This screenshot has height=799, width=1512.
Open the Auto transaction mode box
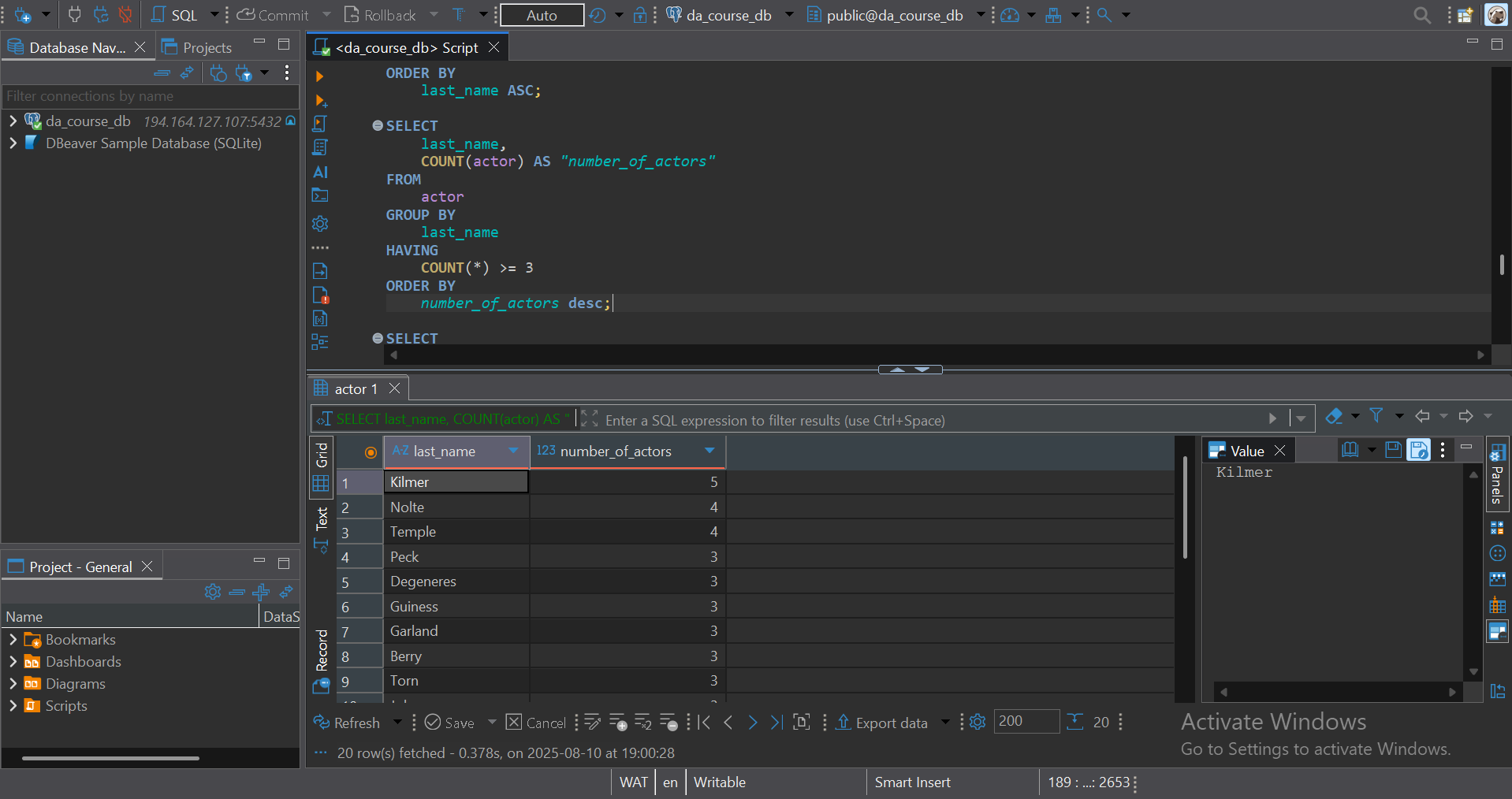pos(542,15)
